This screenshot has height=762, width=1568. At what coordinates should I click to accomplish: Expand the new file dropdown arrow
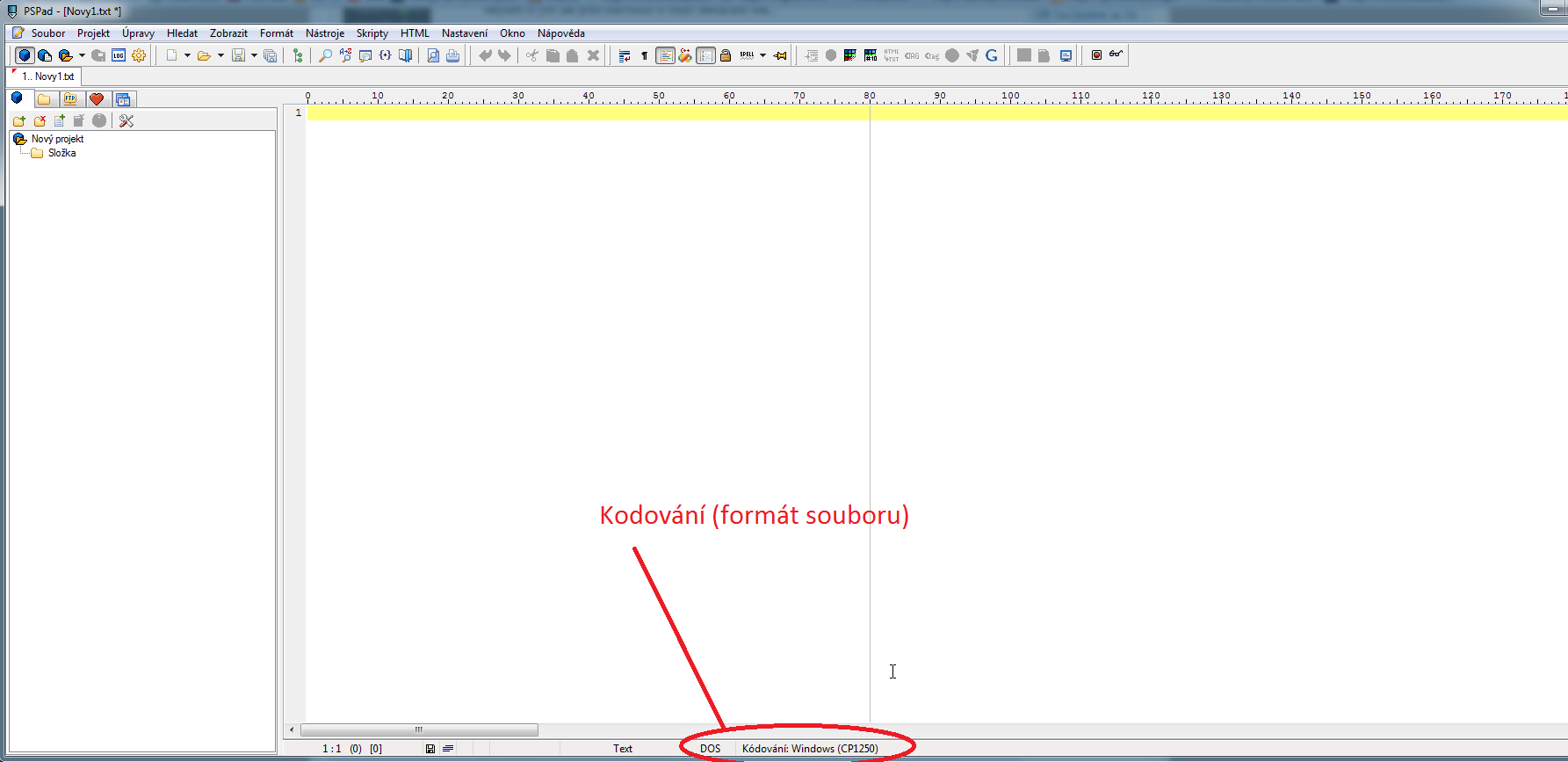point(187,55)
